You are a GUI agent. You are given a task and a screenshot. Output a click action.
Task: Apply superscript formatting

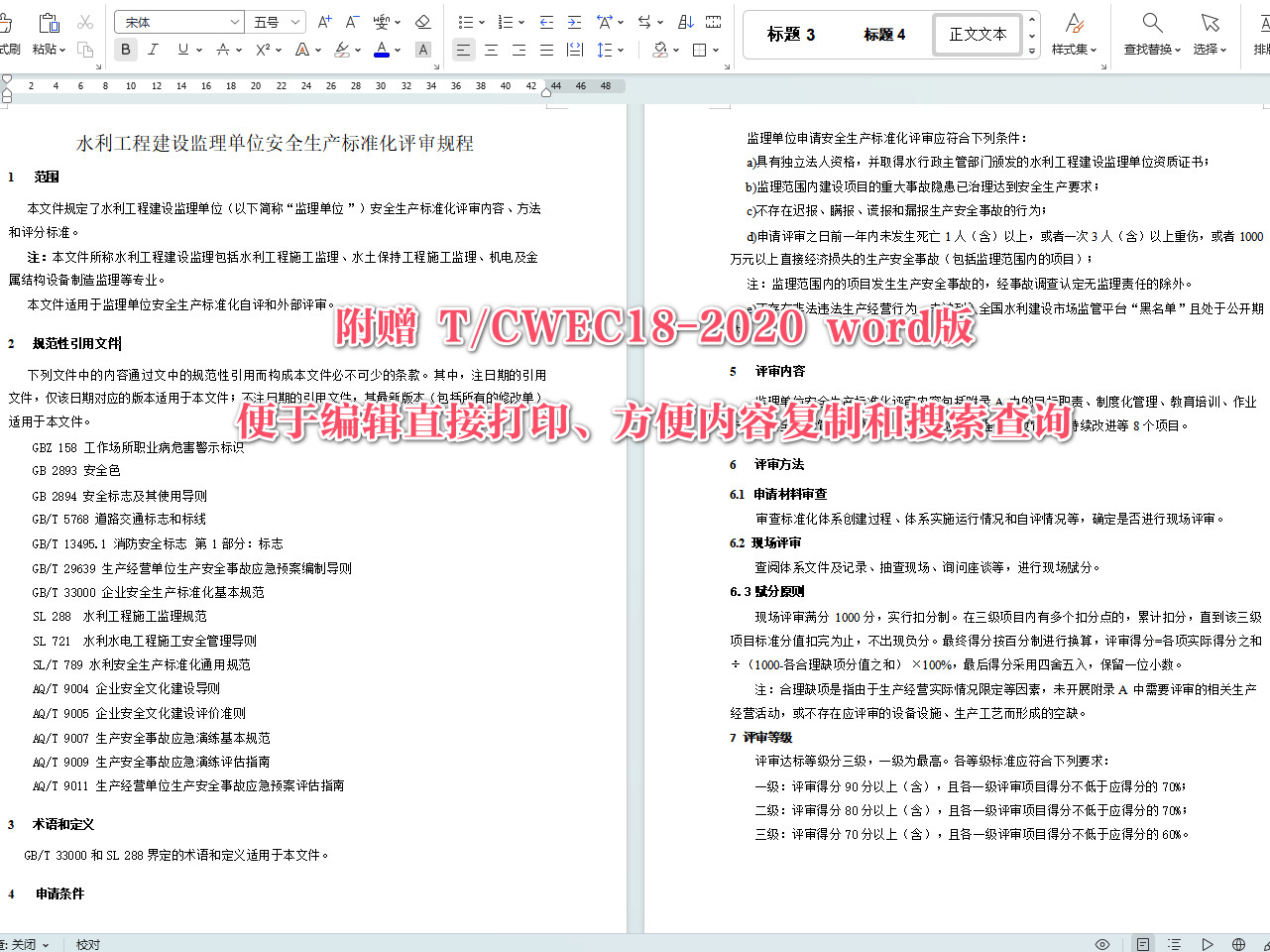click(x=262, y=50)
